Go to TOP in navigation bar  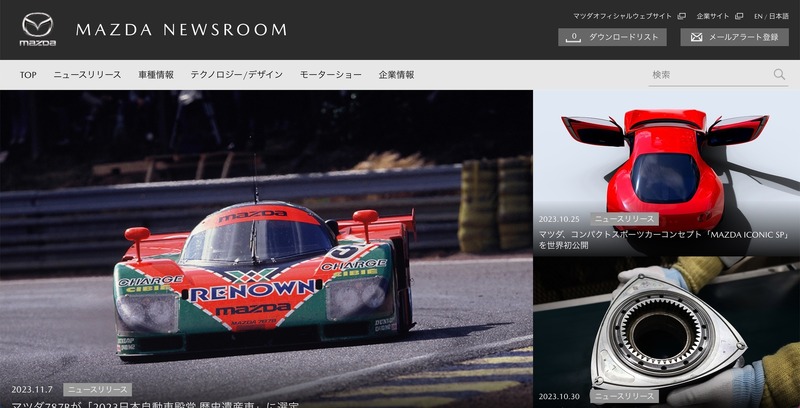(x=28, y=75)
